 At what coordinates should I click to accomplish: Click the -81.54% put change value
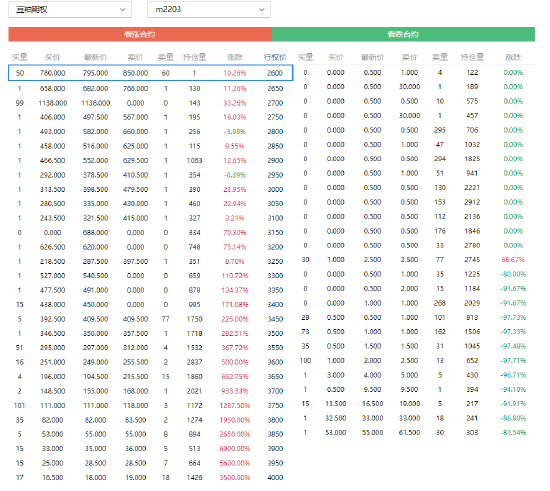coord(513,432)
